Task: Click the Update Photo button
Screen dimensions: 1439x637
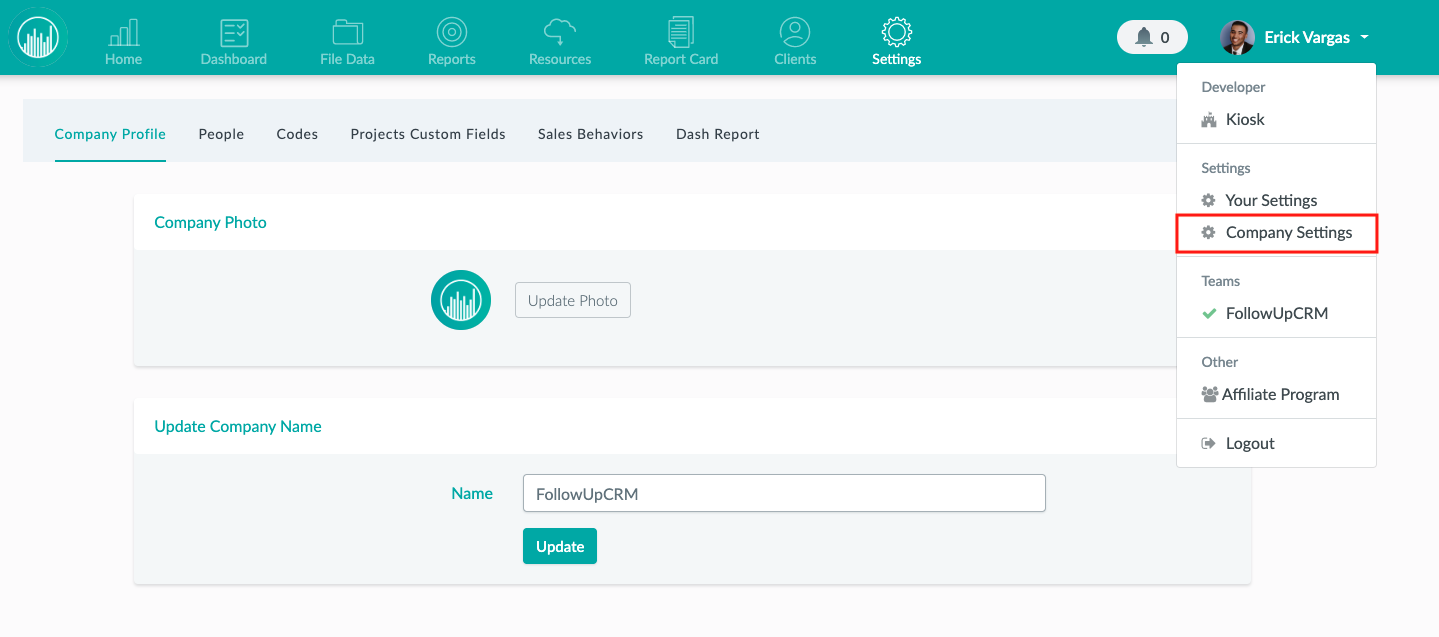Action: click(x=573, y=300)
